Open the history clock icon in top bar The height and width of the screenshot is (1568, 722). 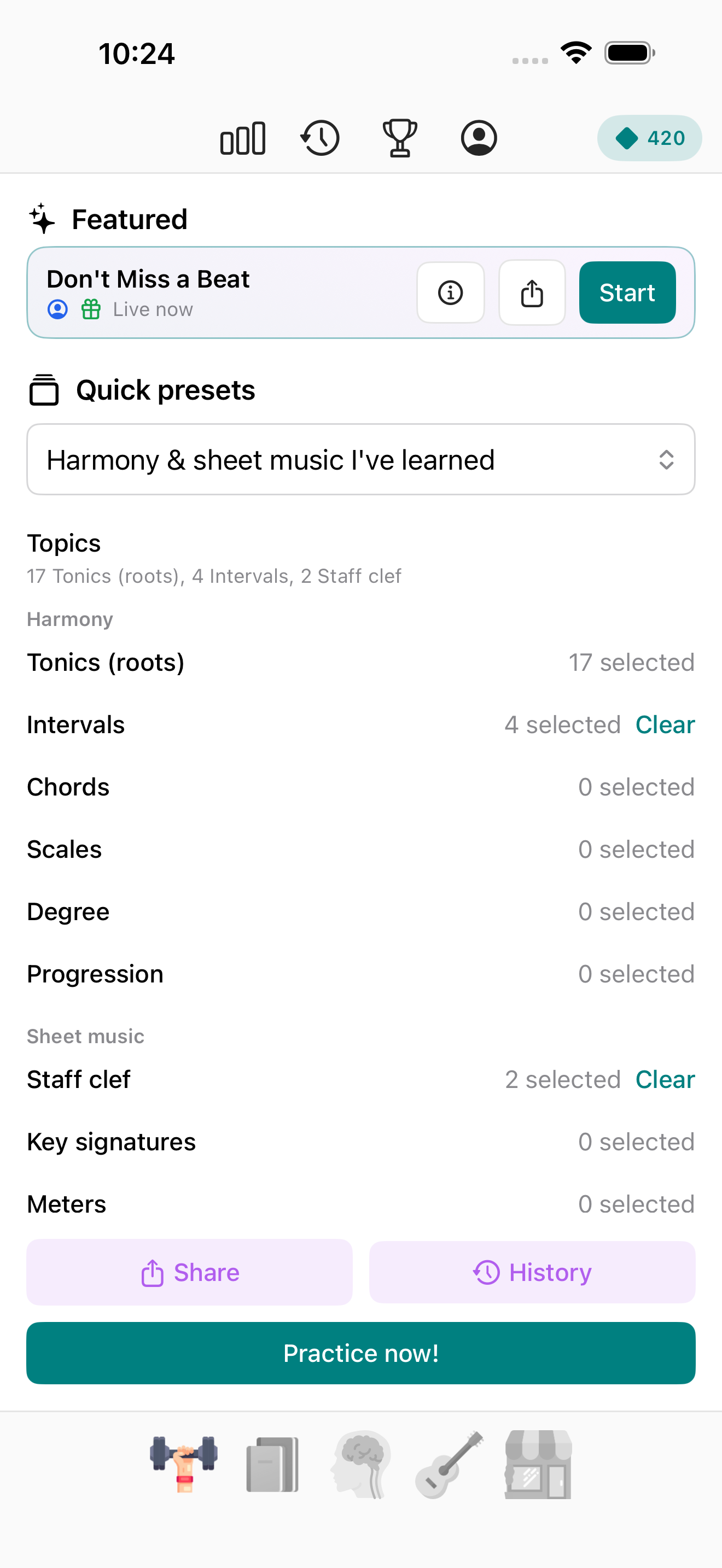(x=320, y=138)
